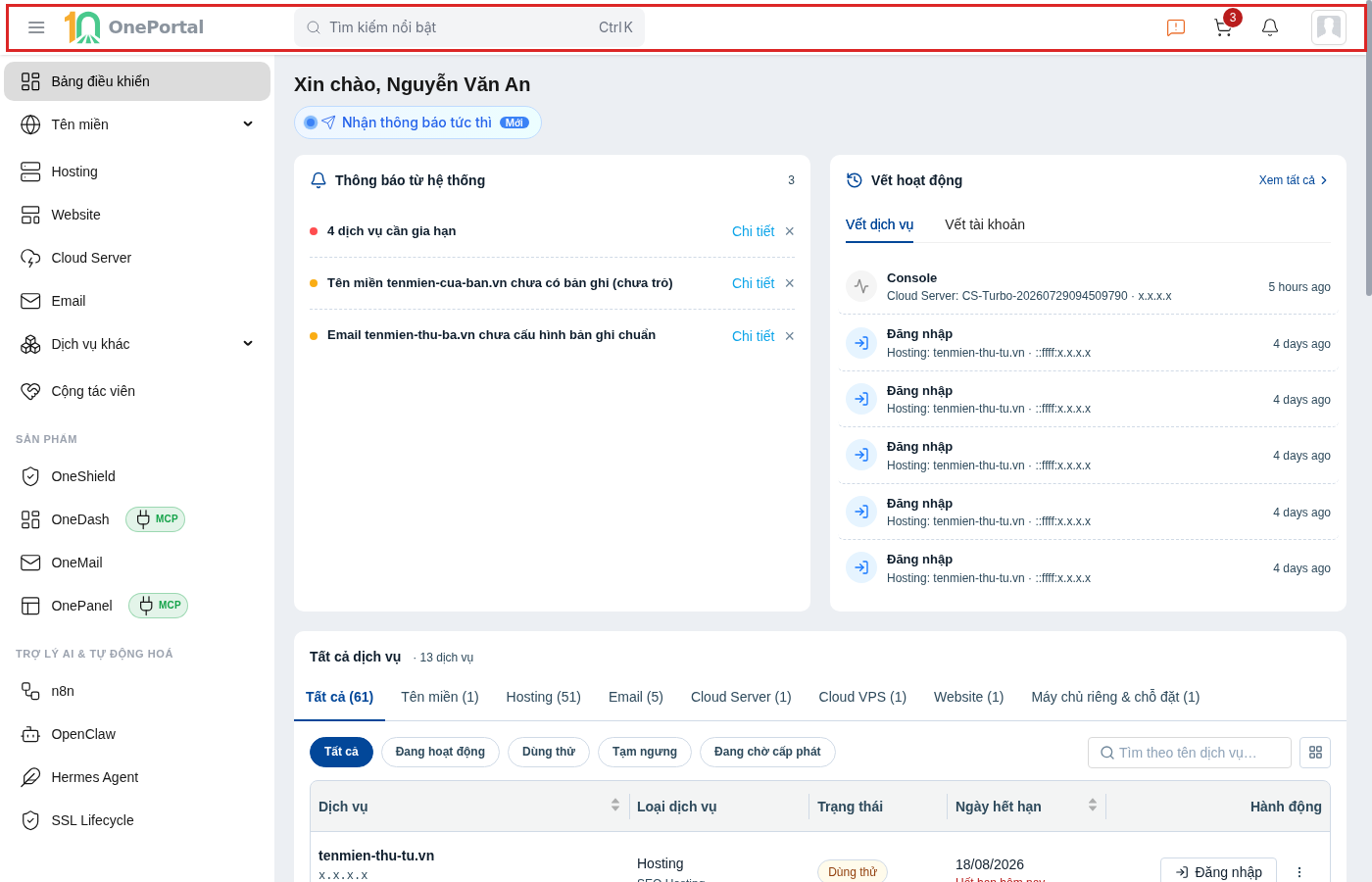Sort by the Ngày hết hạn column arrows
The image size is (1372, 882).
[1093, 806]
